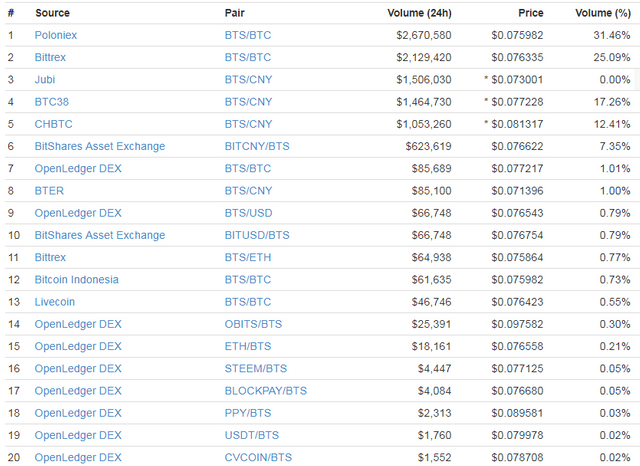Open OpenLedger DEX link in row 20

point(78,458)
